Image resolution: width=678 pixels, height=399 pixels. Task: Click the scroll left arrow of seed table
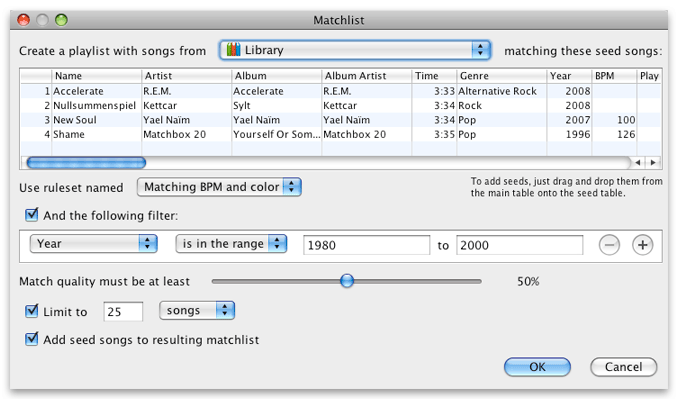[x=638, y=163]
